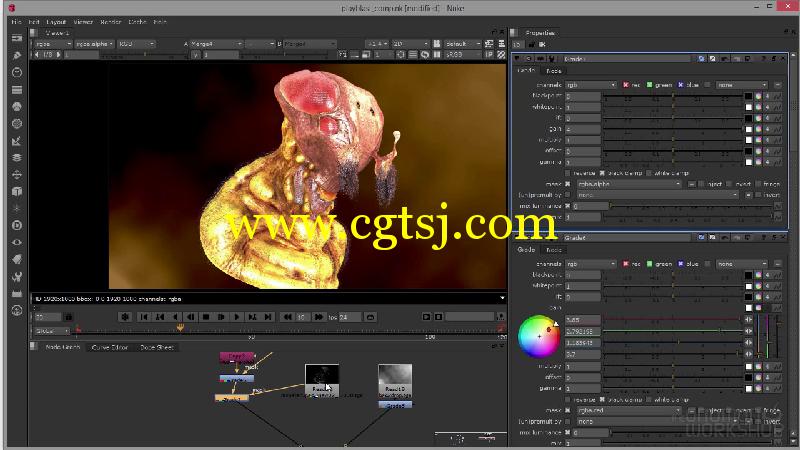Open the File menu

click(16, 22)
